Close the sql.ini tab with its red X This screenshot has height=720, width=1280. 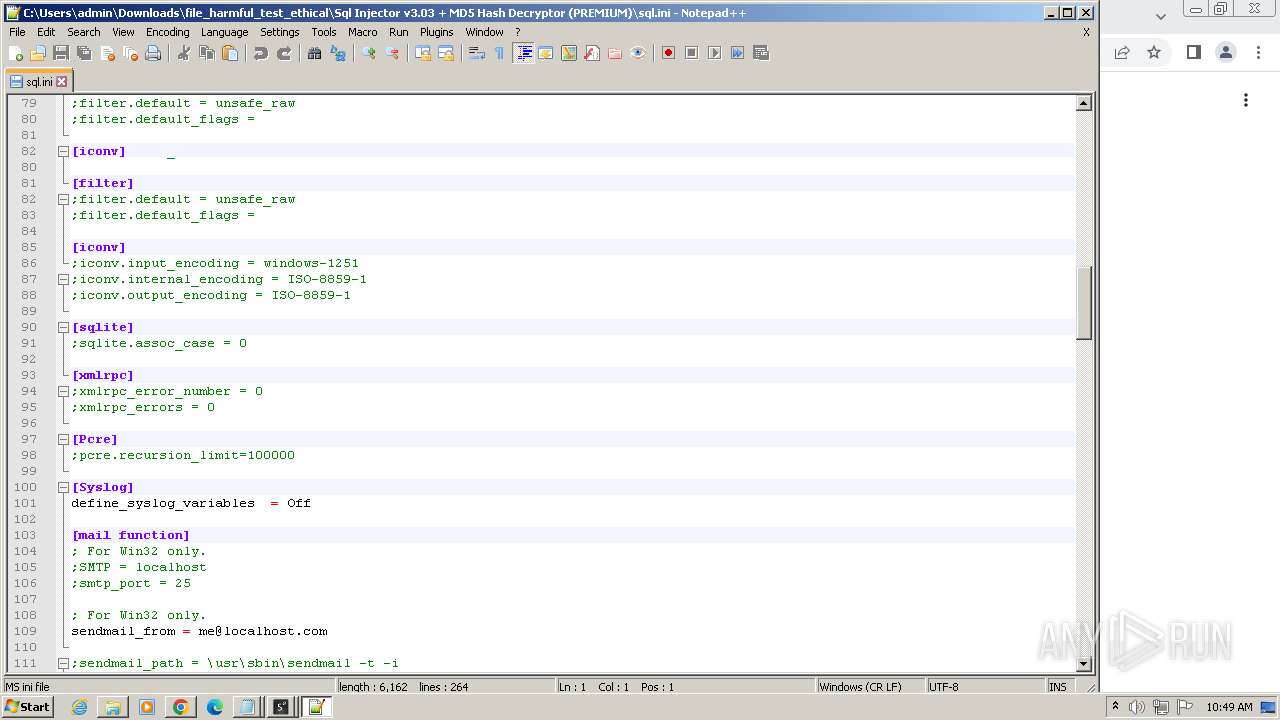click(x=61, y=82)
